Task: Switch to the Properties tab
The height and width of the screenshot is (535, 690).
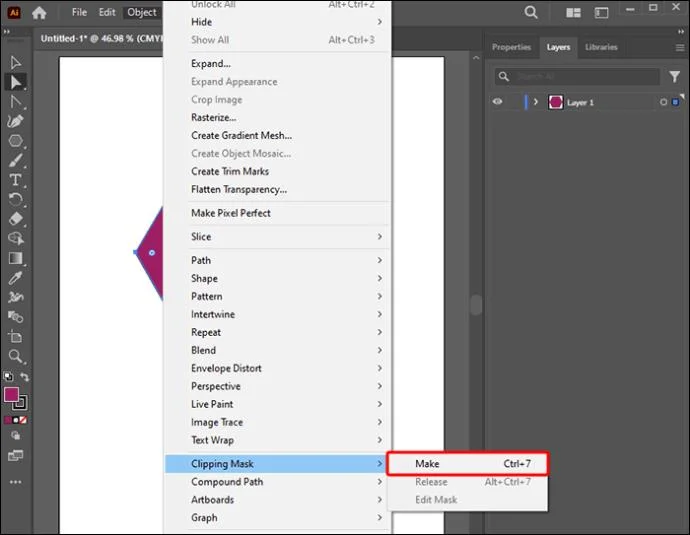Action: click(x=511, y=47)
